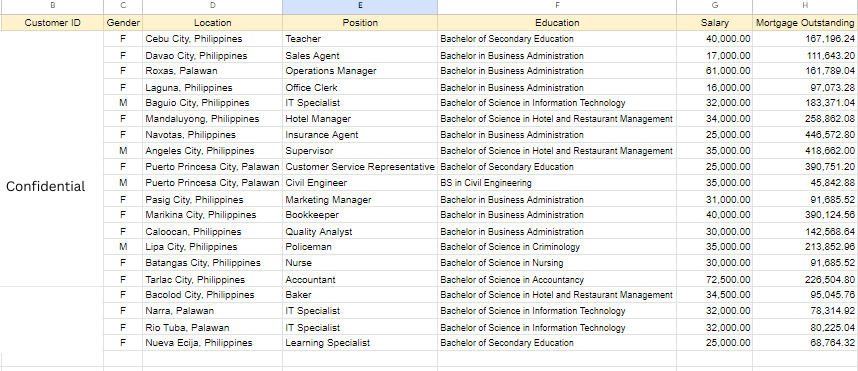858x371 pixels.
Task: Select column E header
Action: point(360,5)
